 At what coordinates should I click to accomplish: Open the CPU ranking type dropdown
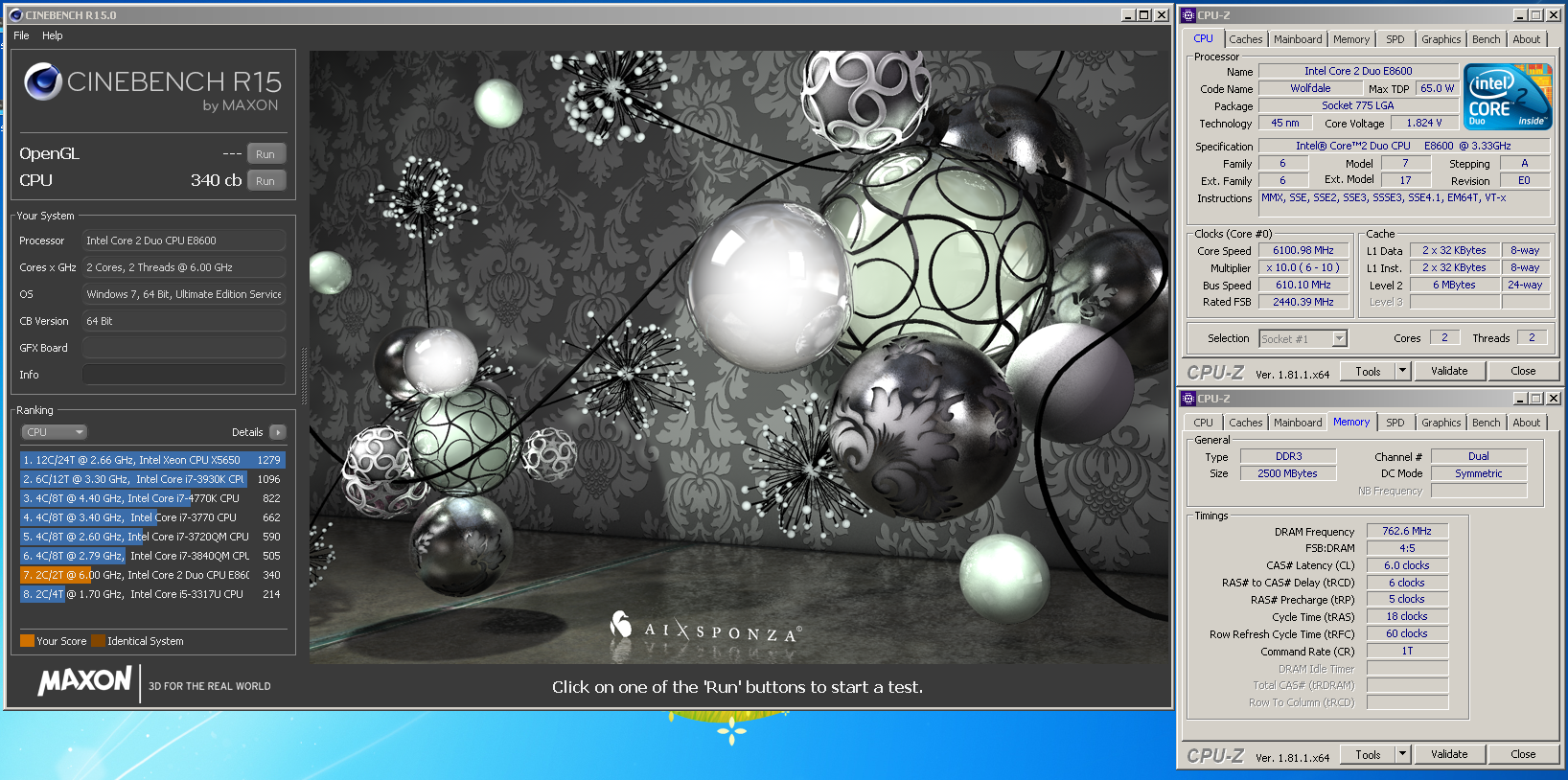55,432
